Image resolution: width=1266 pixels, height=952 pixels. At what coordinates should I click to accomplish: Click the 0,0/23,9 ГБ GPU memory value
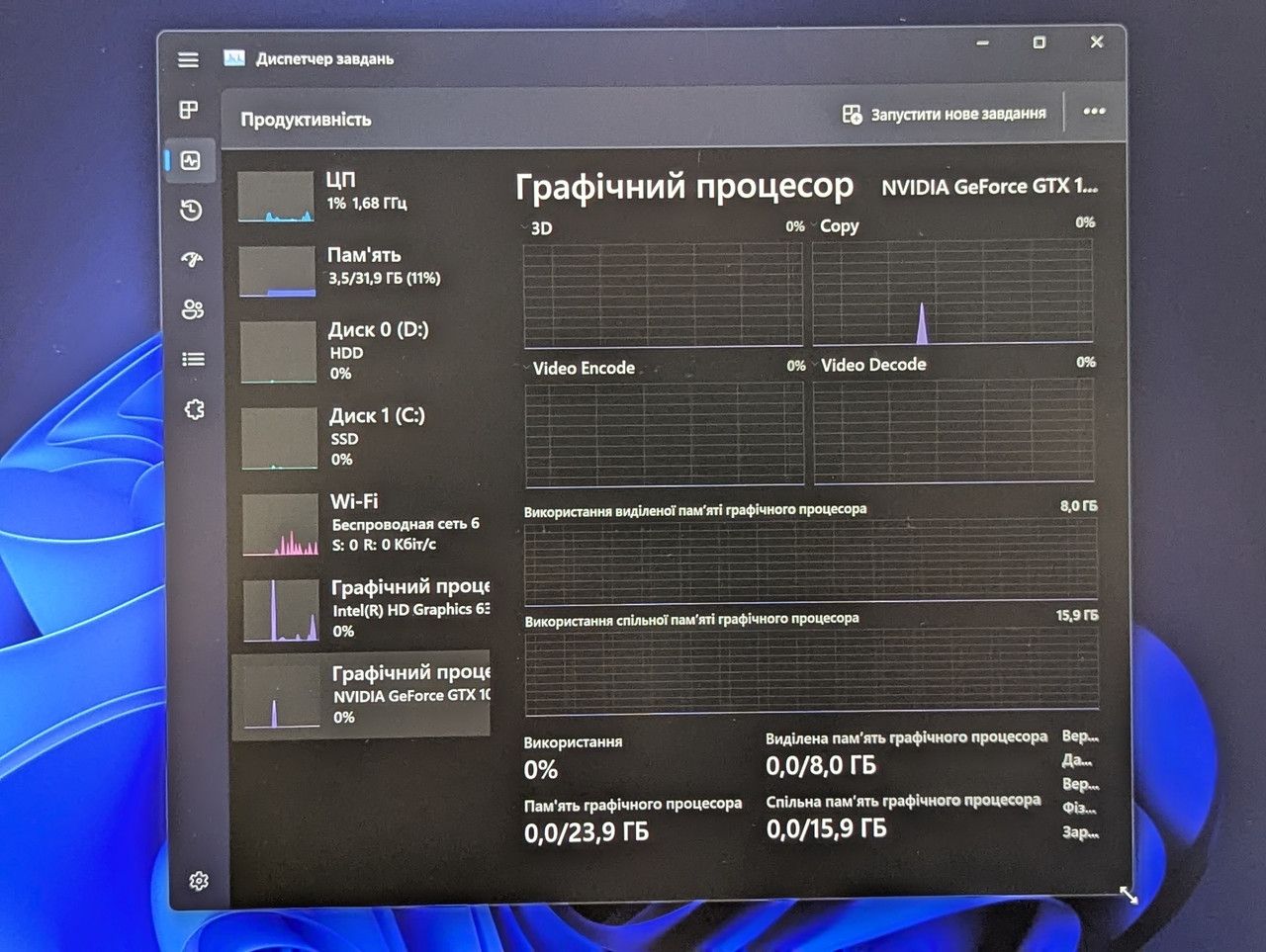click(587, 832)
